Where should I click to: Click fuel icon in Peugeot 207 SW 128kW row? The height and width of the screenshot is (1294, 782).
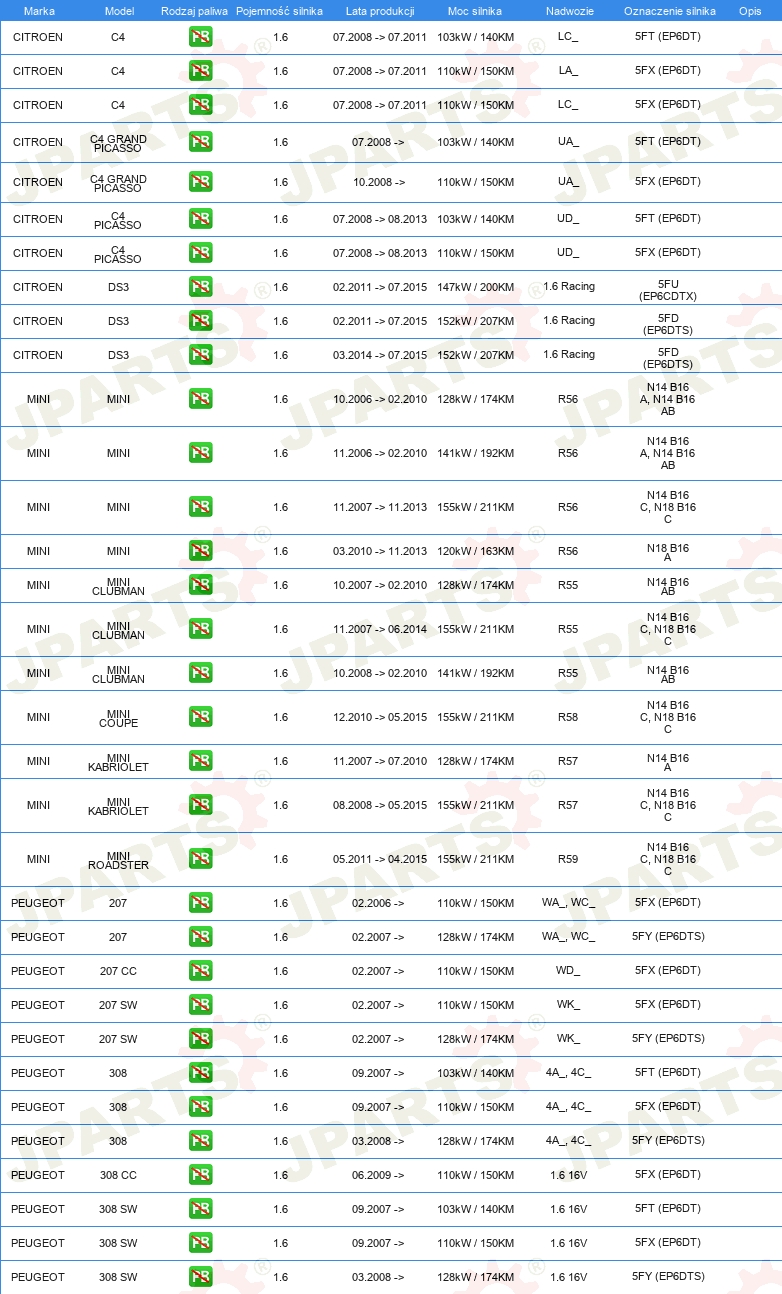(200, 1038)
